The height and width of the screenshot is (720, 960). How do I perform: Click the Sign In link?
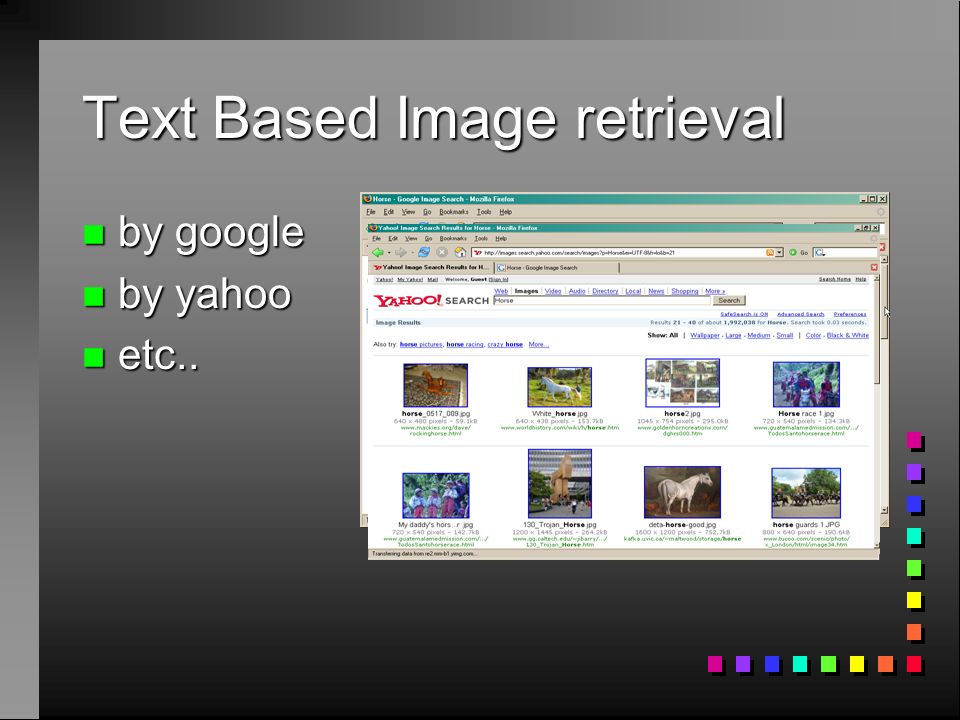[498, 279]
